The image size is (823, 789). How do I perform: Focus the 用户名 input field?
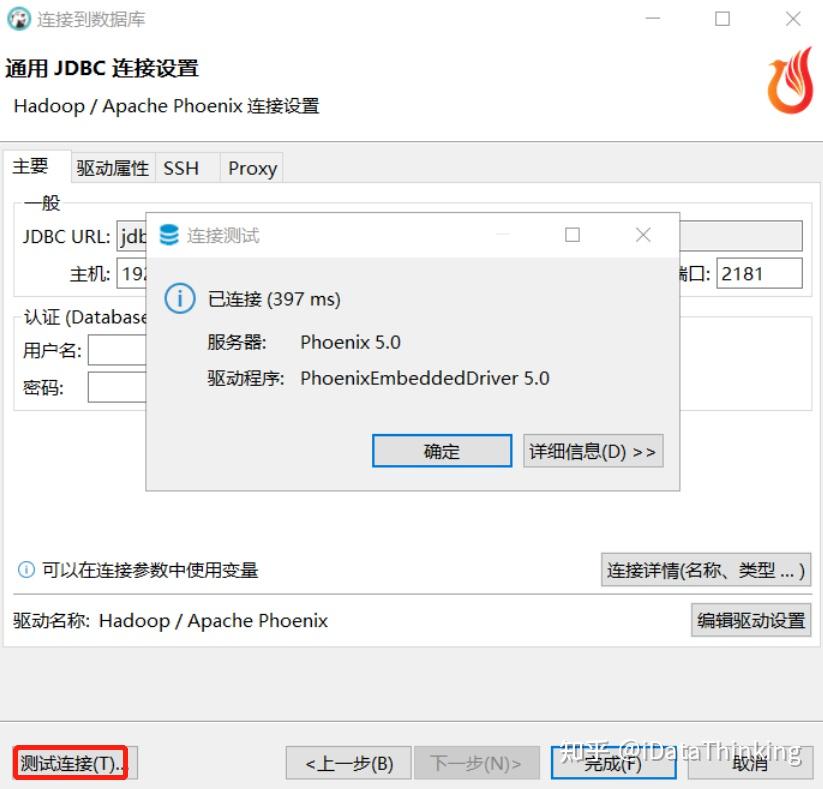(x=117, y=350)
